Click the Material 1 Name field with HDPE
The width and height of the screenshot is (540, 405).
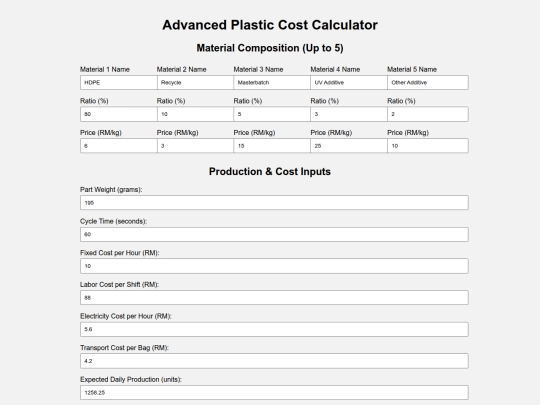[x=118, y=83]
